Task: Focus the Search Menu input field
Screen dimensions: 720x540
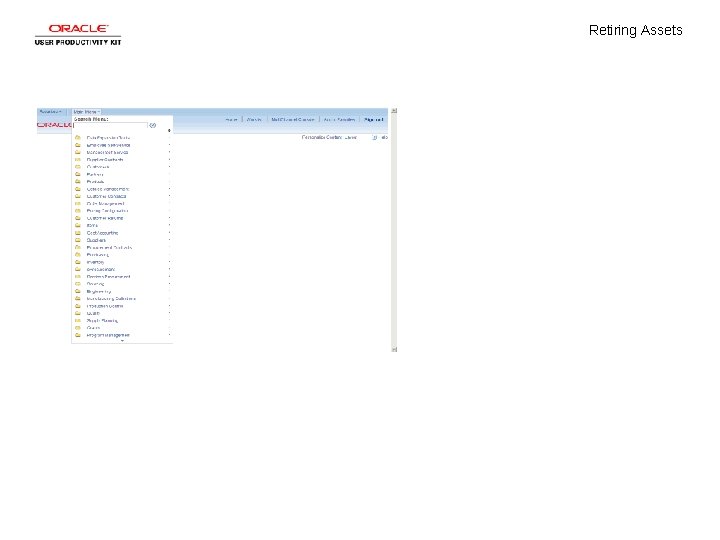Action: pyautogui.click(x=111, y=125)
